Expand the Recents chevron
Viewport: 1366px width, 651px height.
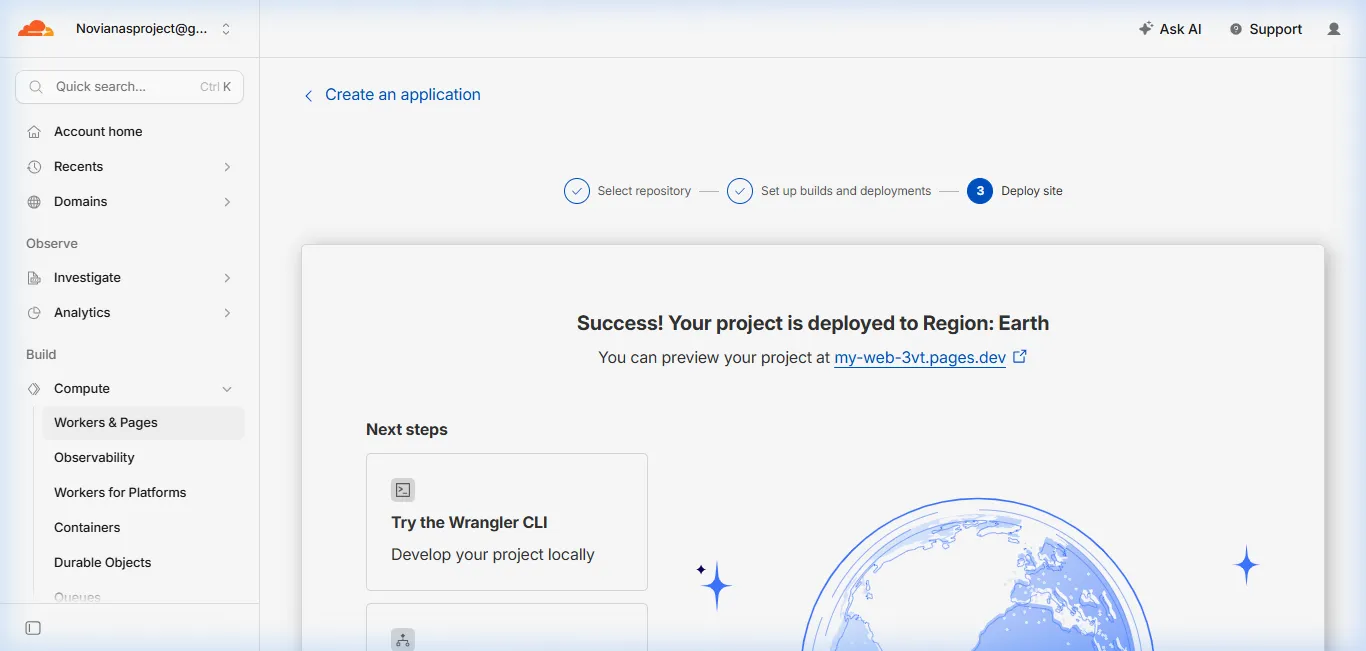[x=227, y=167]
